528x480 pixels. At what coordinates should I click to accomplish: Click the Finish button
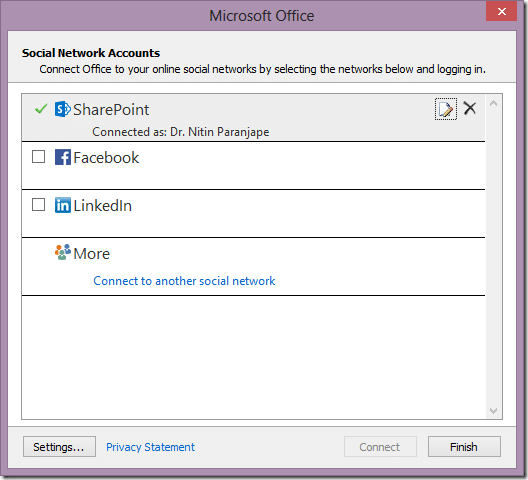point(464,447)
